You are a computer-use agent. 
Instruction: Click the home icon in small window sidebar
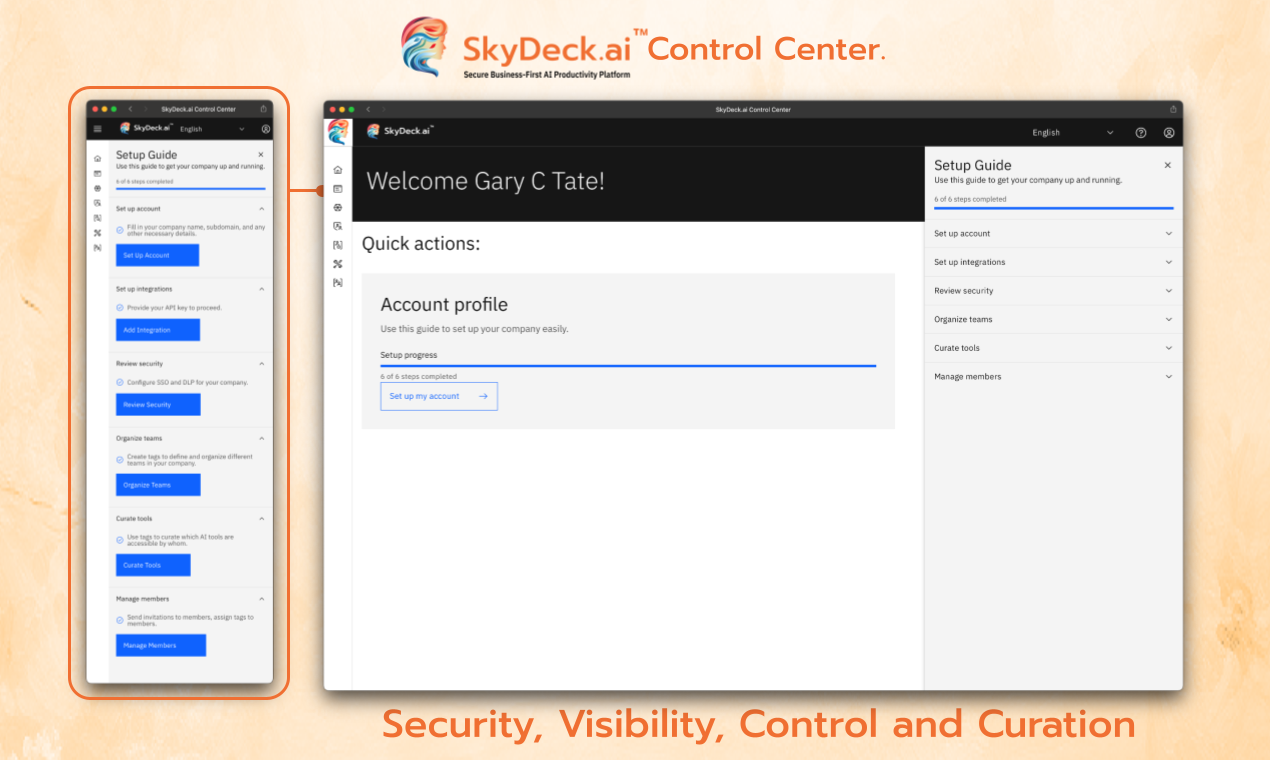pyautogui.click(x=97, y=158)
